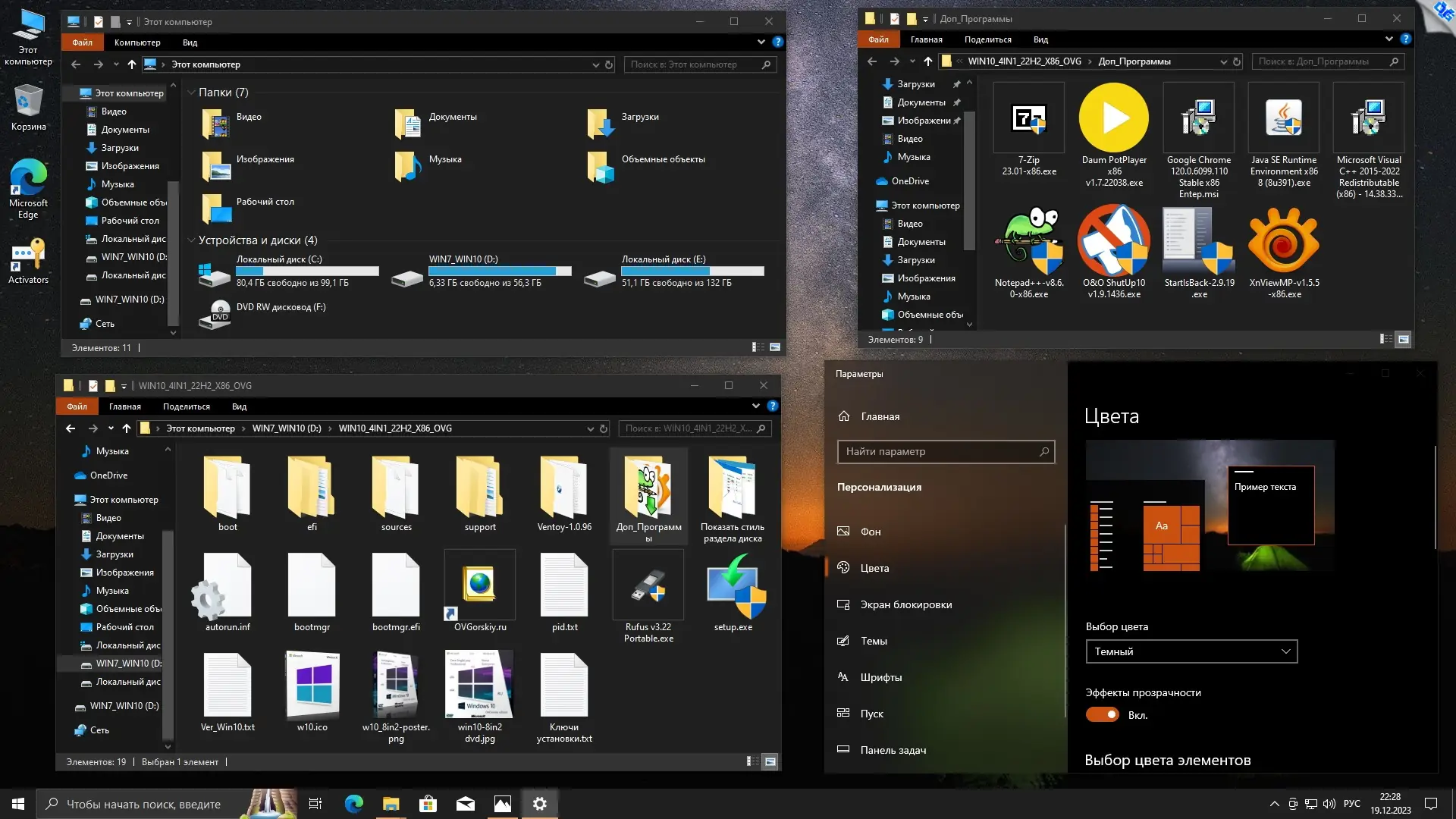The height and width of the screenshot is (819, 1456).
Task: Switch to details view in Этот компьютер window
Action: 758,347
